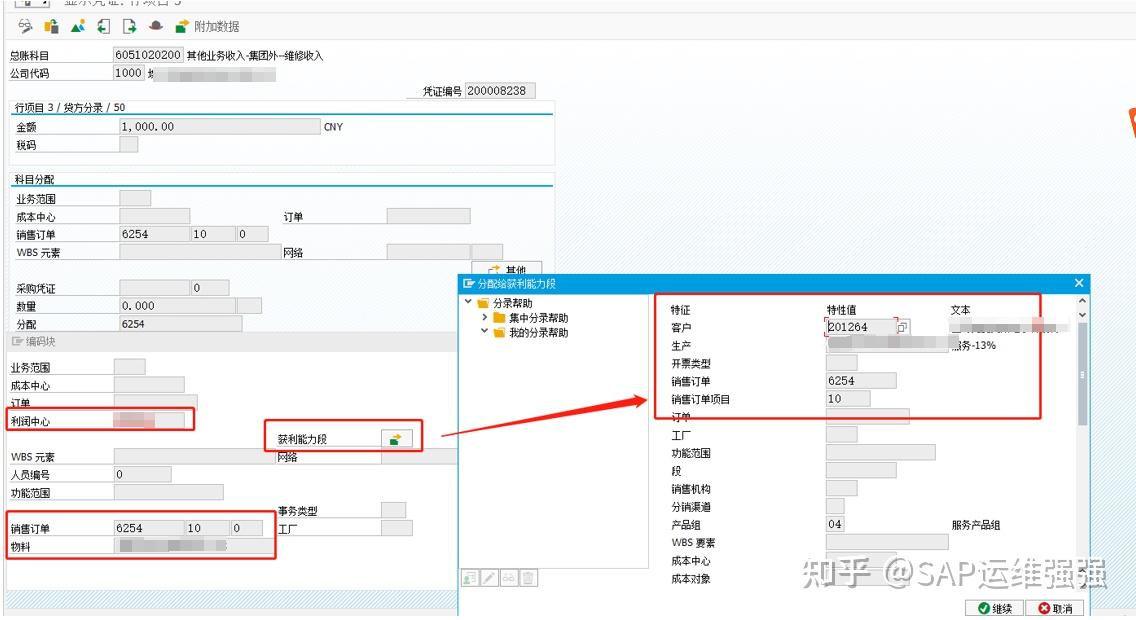
Task: Click the hat icon in the toolbar
Action: [x=155, y=26]
